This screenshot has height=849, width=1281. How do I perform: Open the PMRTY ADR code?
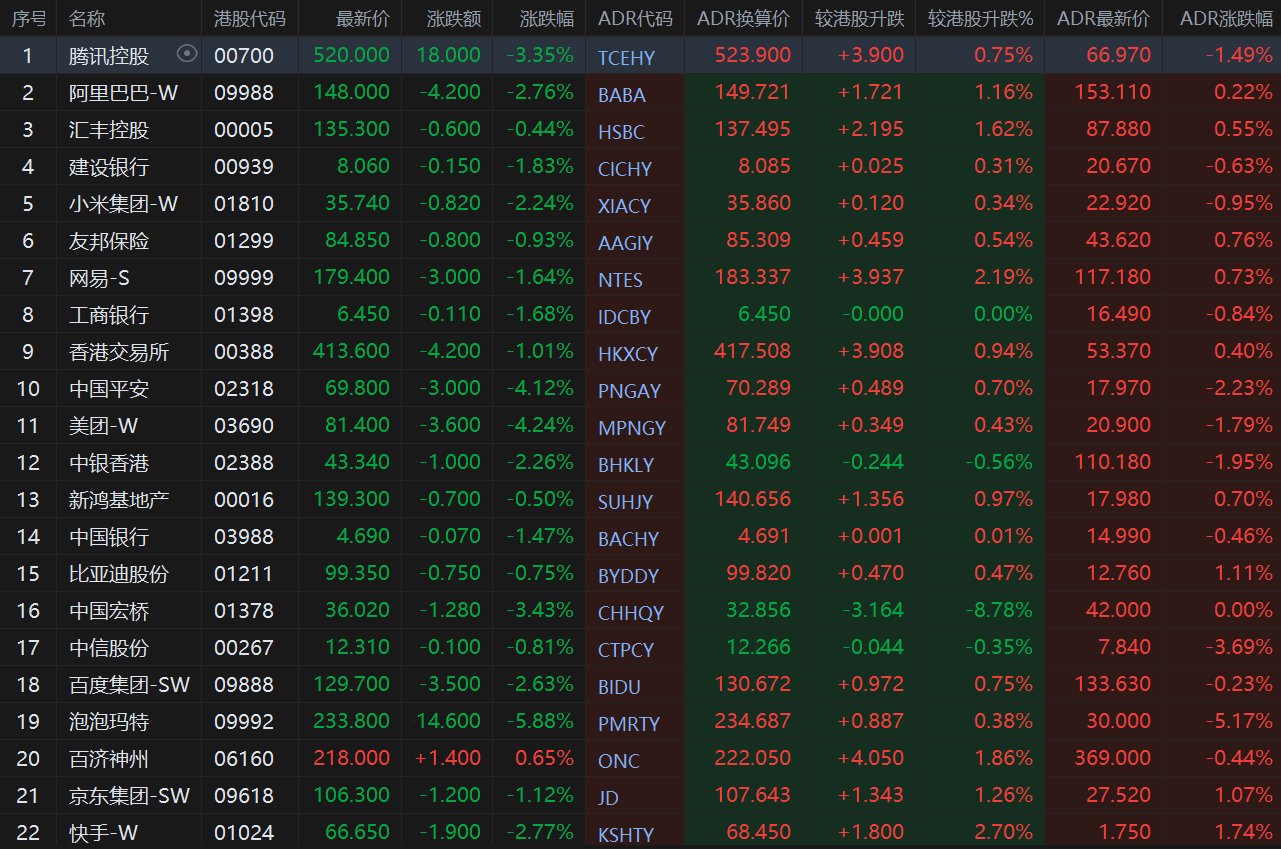[629, 724]
